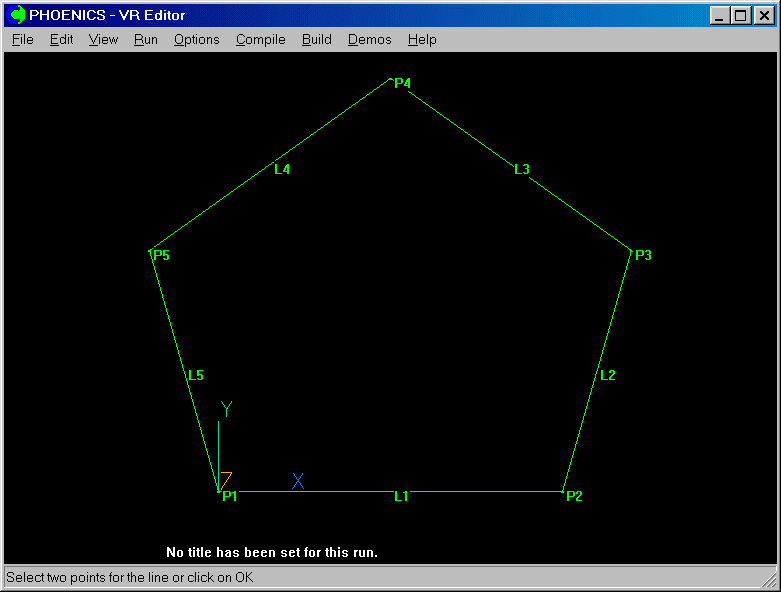Open the Help menu

tap(422, 40)
